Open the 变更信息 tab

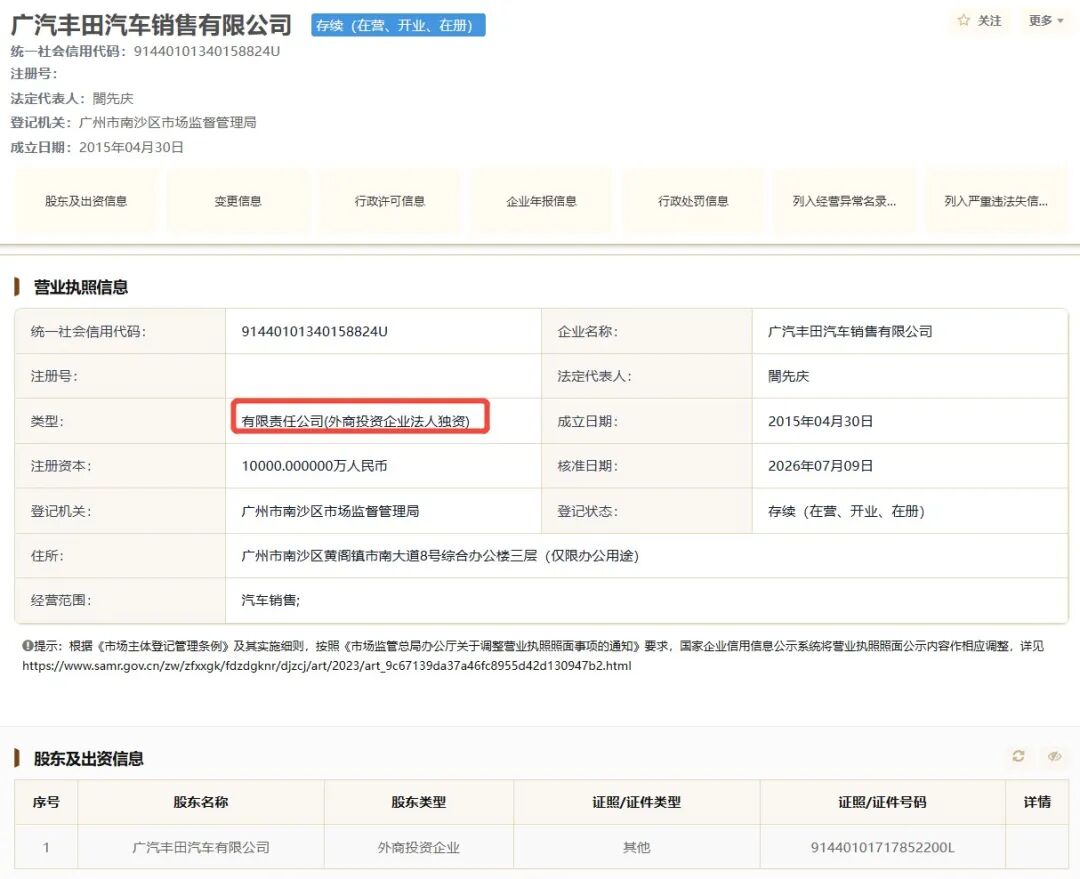click(x=238, y=201)
